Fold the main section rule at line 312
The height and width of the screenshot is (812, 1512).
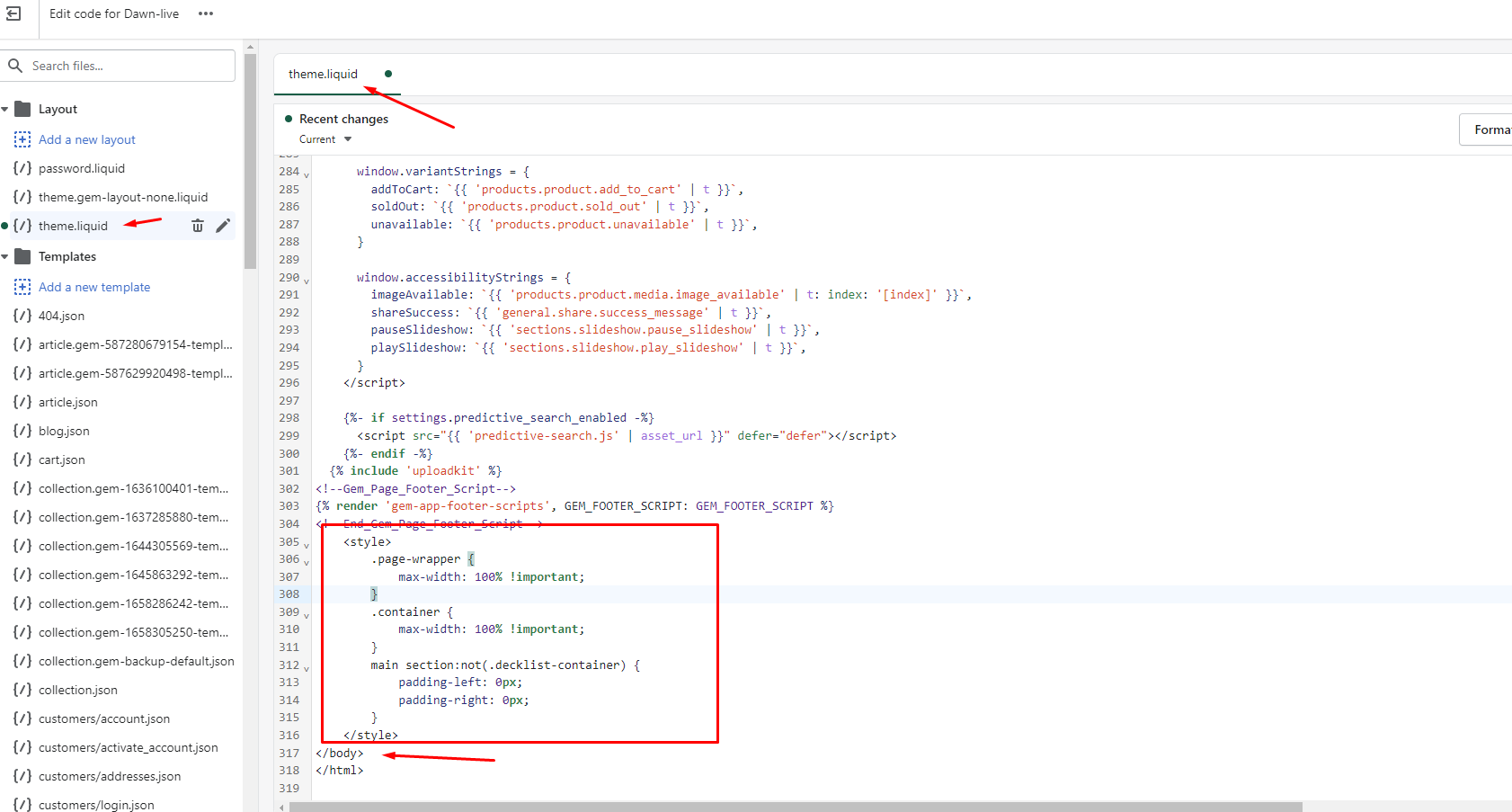pos(307,668)
